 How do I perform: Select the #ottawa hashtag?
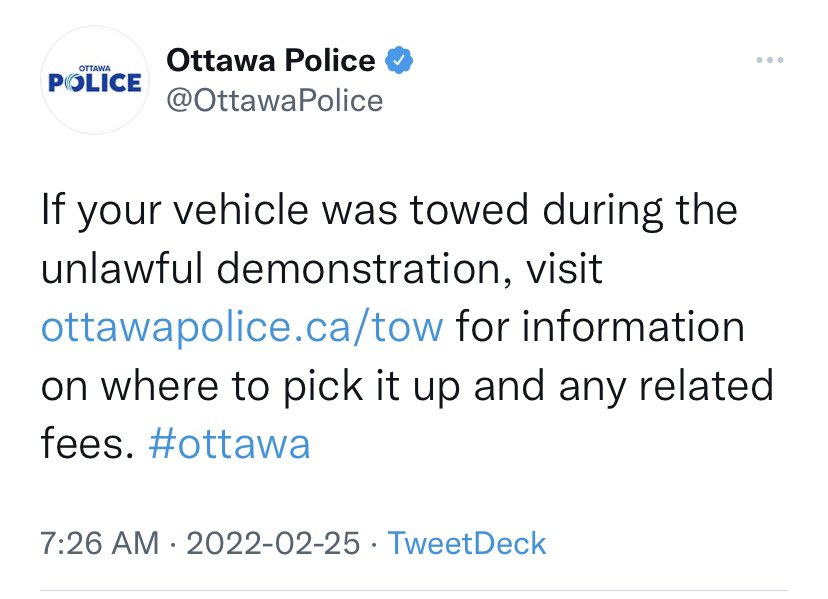[x=229, y=444]
